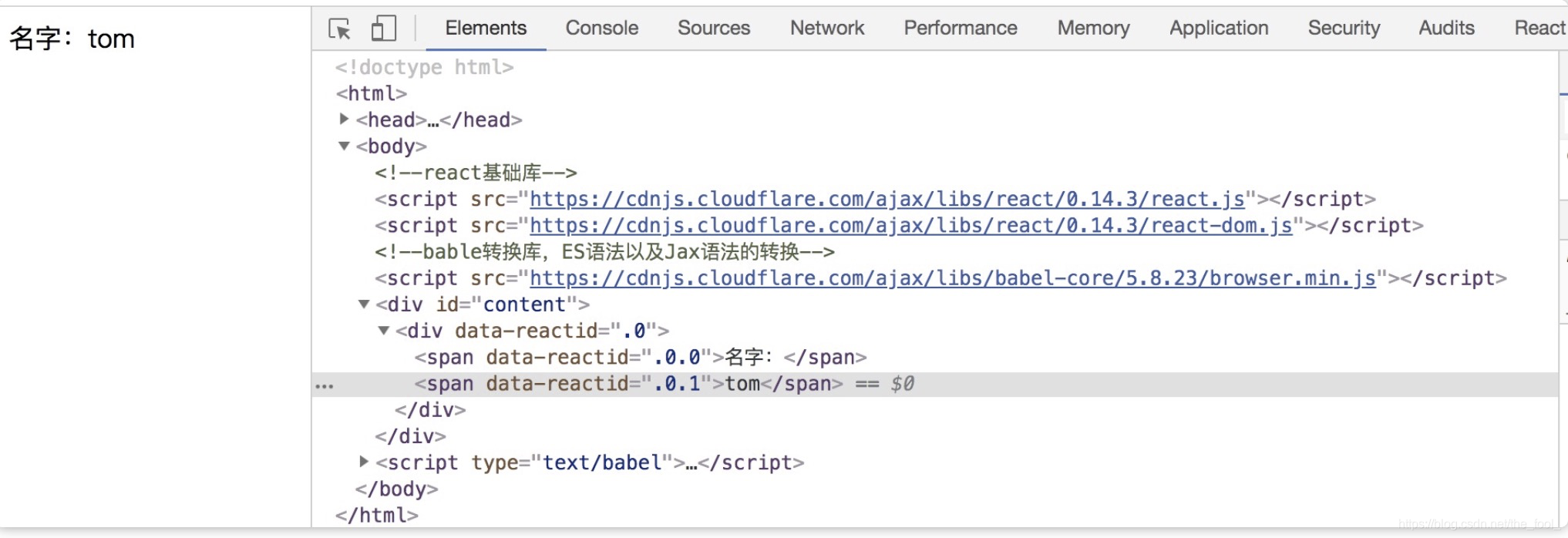Open the Memory tab

[x=1093, y=29]
